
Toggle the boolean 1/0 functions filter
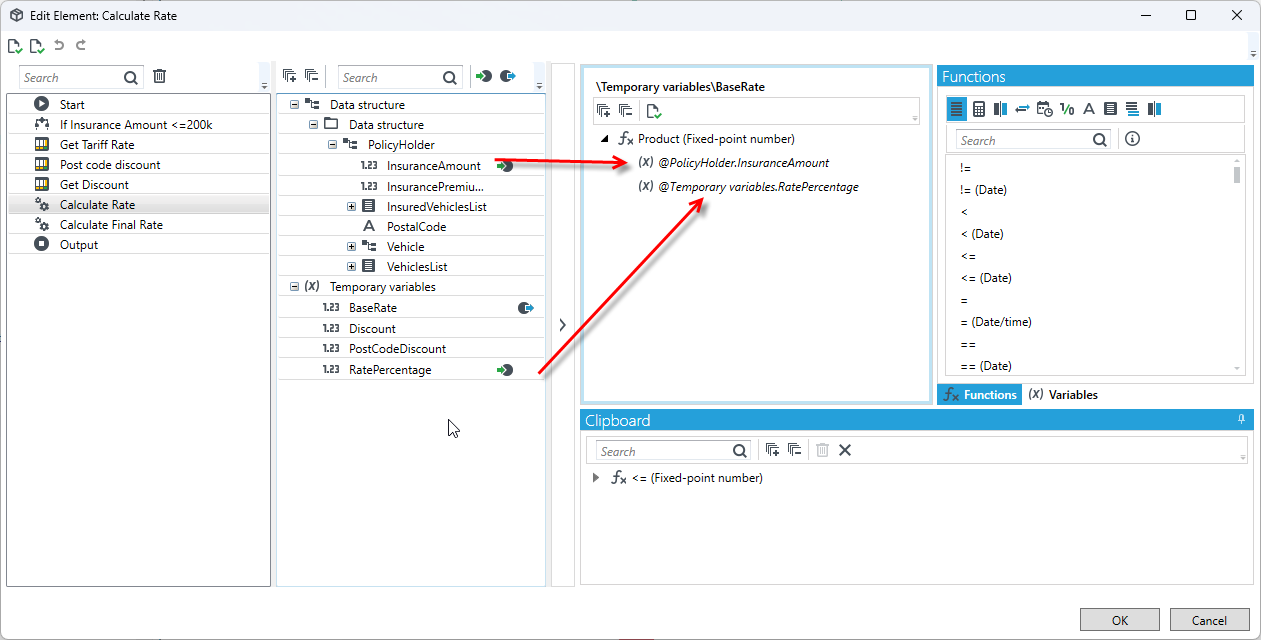(1067, 109)
